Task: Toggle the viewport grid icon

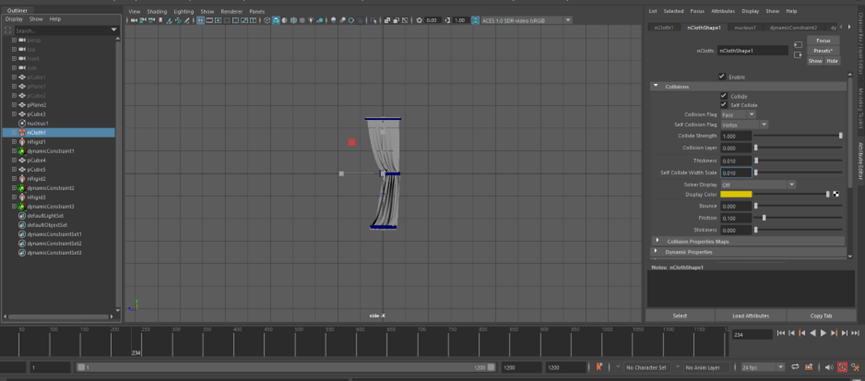Action: (200, 20)
